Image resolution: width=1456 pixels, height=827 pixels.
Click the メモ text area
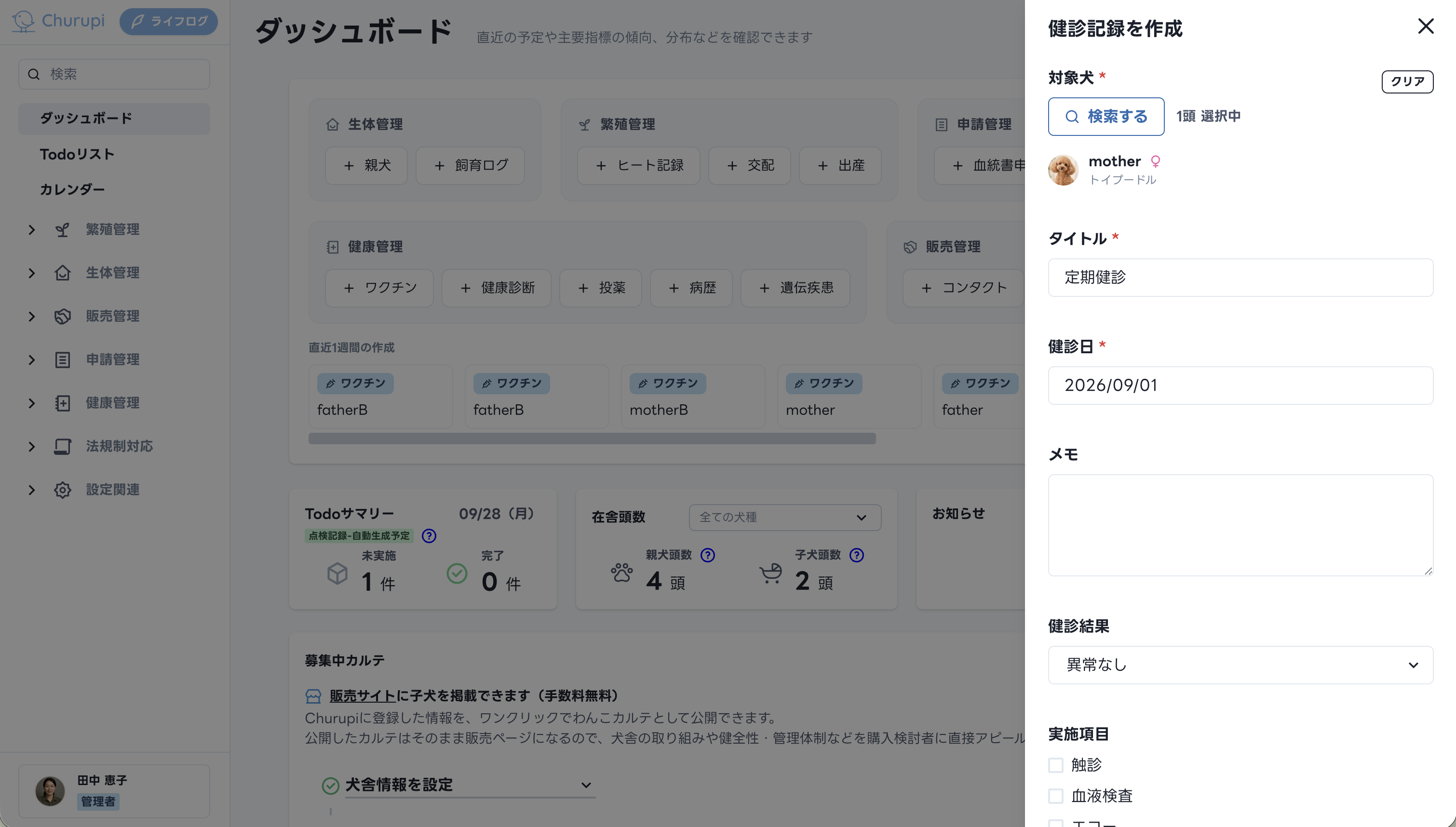point(1240,525)
